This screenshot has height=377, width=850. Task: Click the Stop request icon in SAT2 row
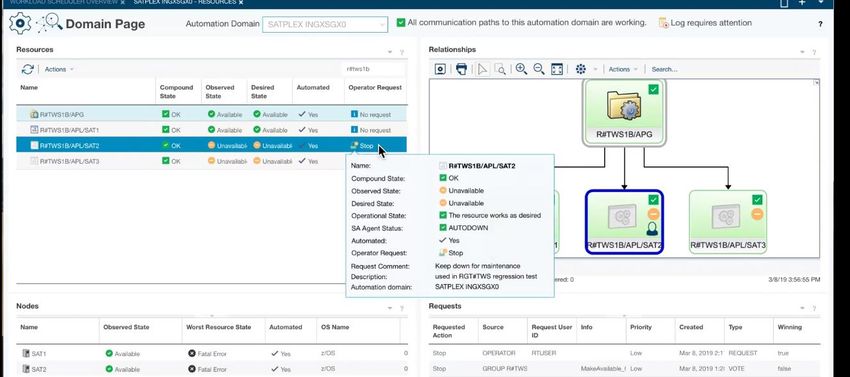[355, 145]
